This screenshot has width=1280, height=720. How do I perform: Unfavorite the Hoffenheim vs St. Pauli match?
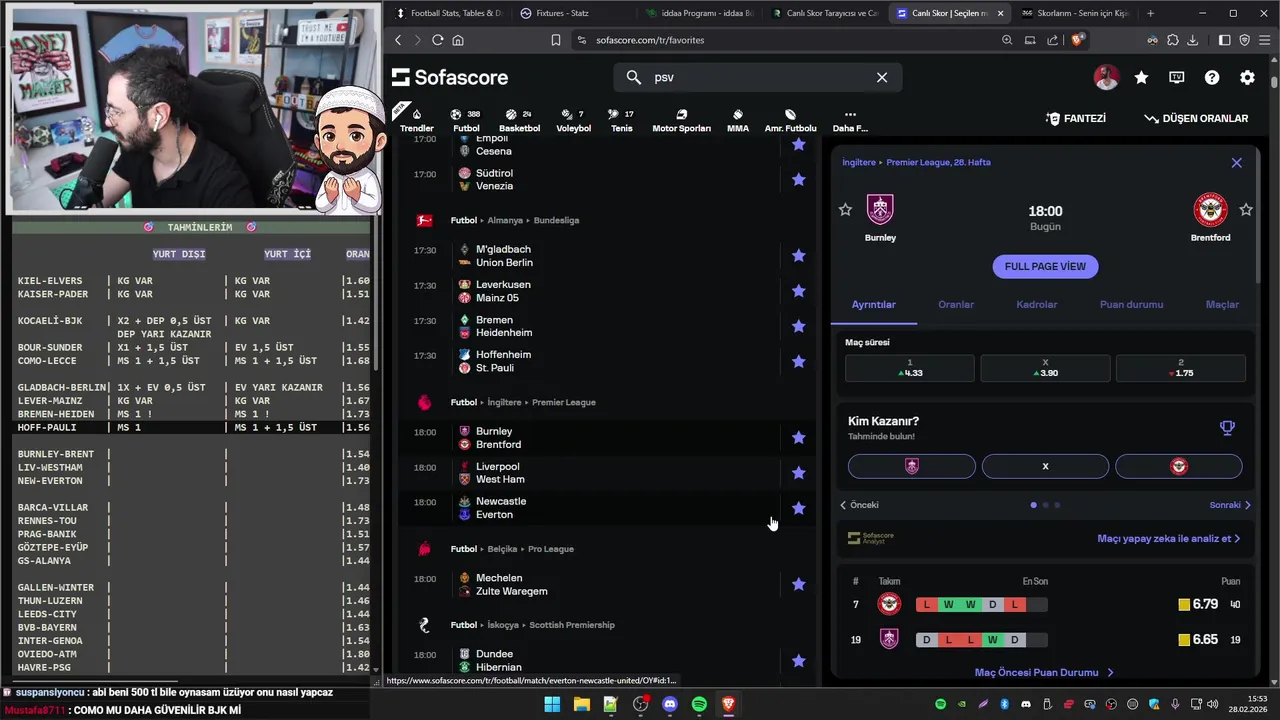pos(798,361)
